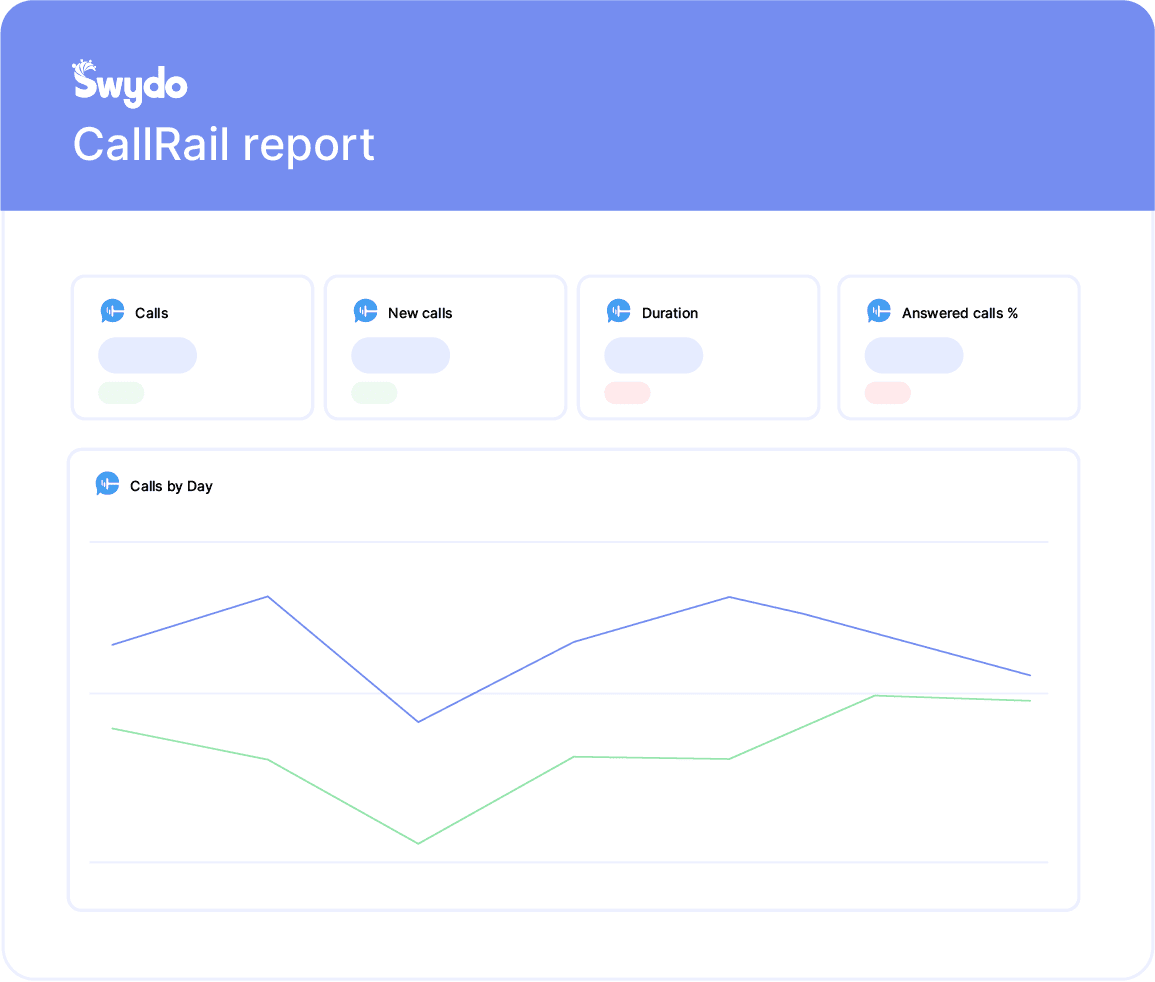Select the CallRail report title
Screen dimensions: 1155x982
pos(224,144)
